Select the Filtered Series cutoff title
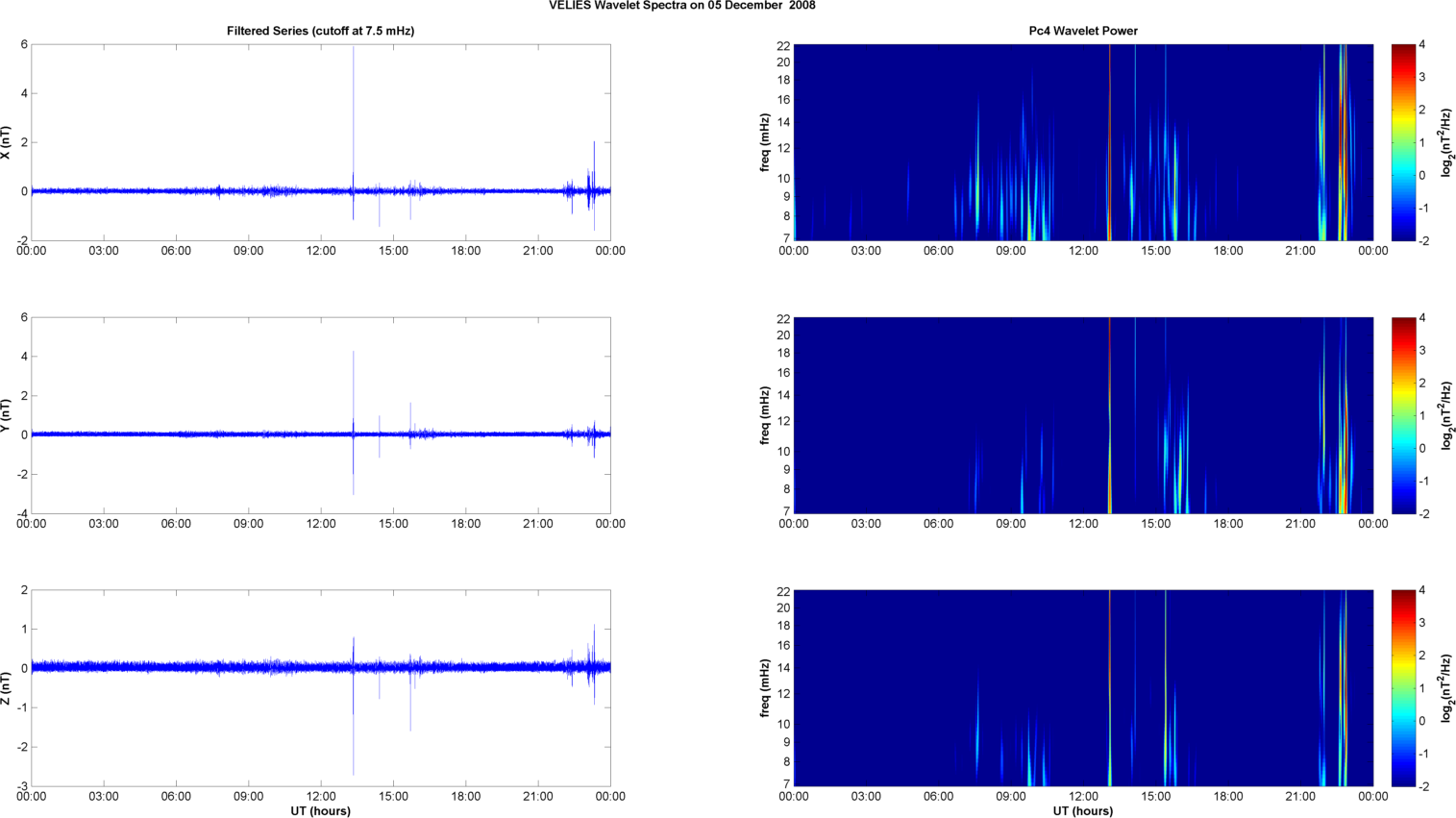This screenshot has width=1456, height=818. pos(320,31)
